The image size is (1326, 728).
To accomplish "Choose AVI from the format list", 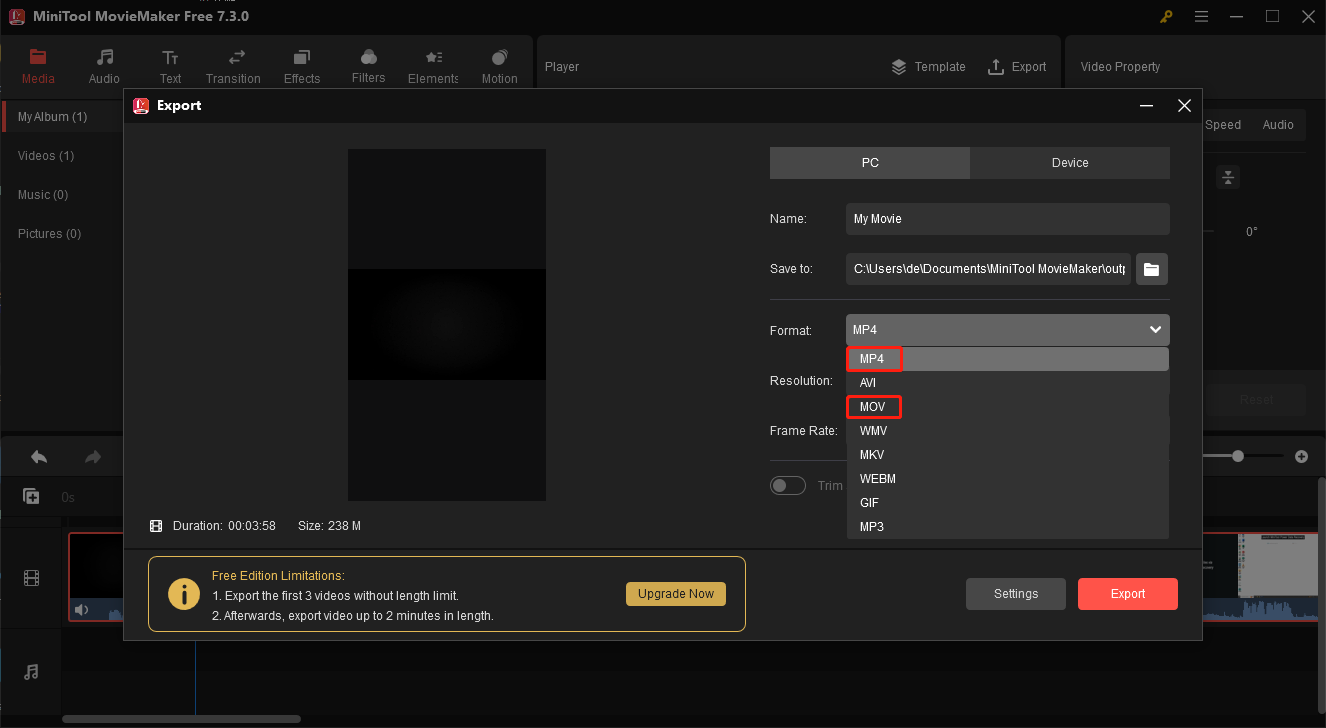I will (x=1008, y=383).
